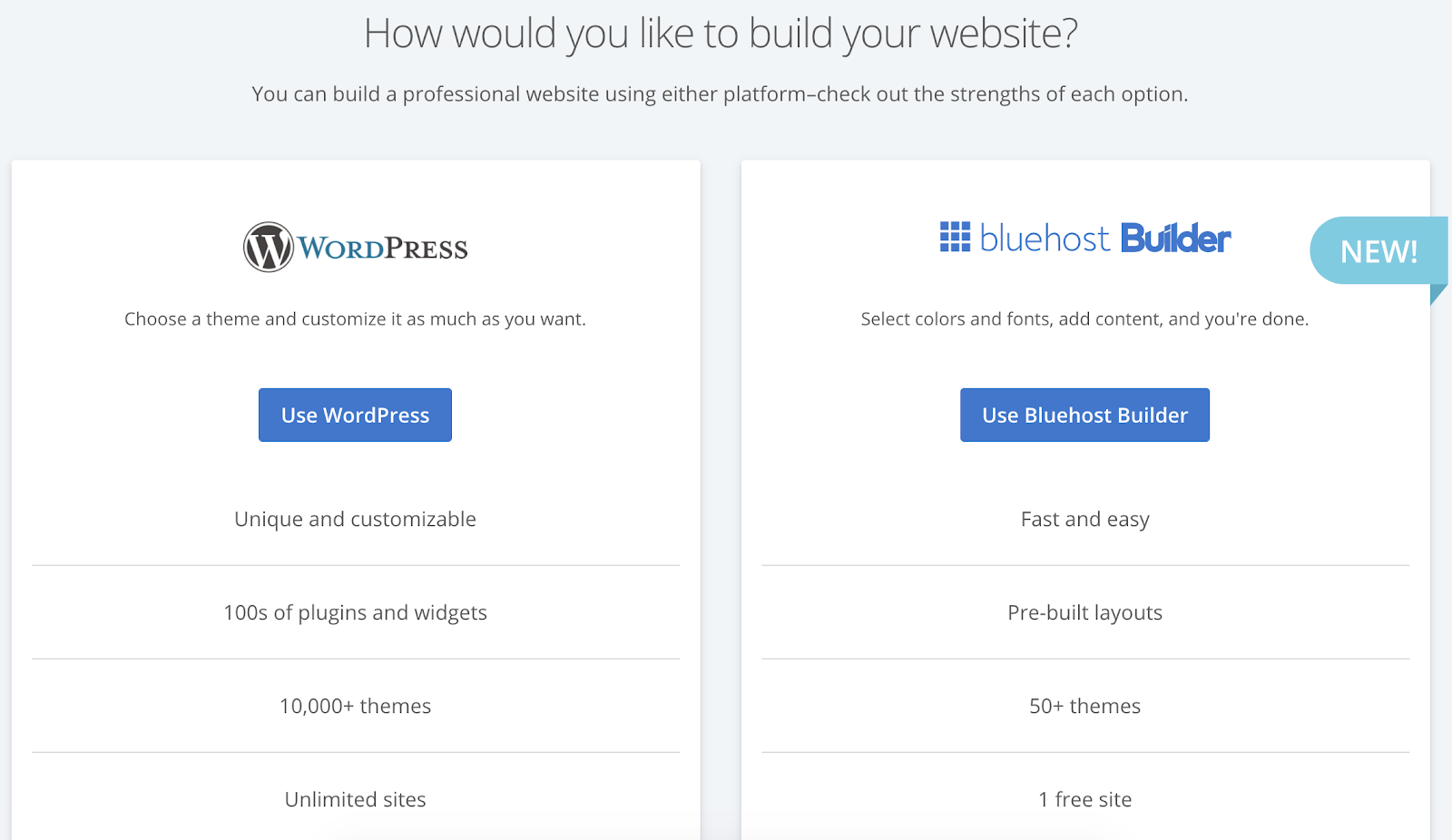Select the Unique and customizable feature row

tap(355, 520)
